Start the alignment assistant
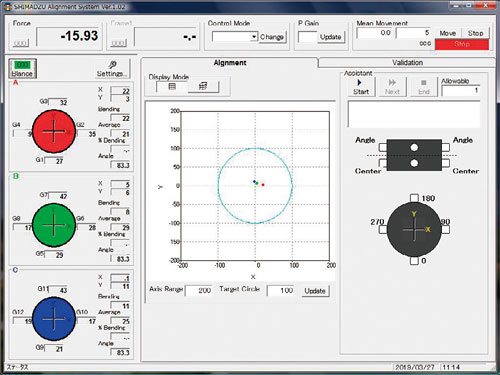This screenshot has height=375, width=500. tap(361, 87)
